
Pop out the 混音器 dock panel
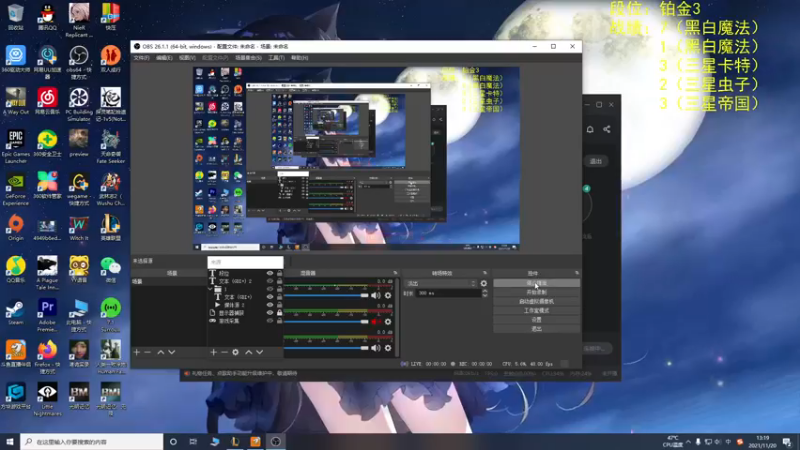(395, 273)
